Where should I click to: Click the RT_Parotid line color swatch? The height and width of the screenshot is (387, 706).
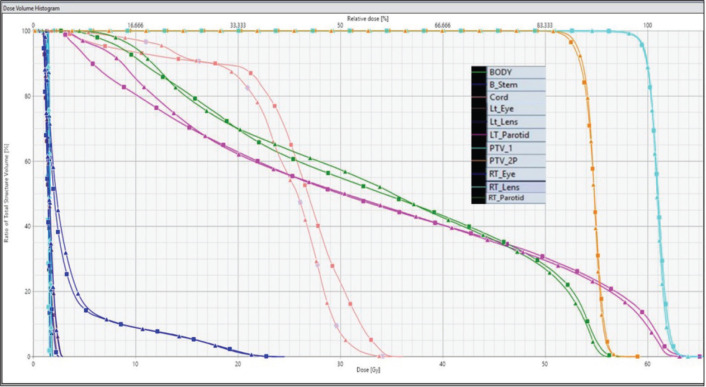[x=479, y=198]
